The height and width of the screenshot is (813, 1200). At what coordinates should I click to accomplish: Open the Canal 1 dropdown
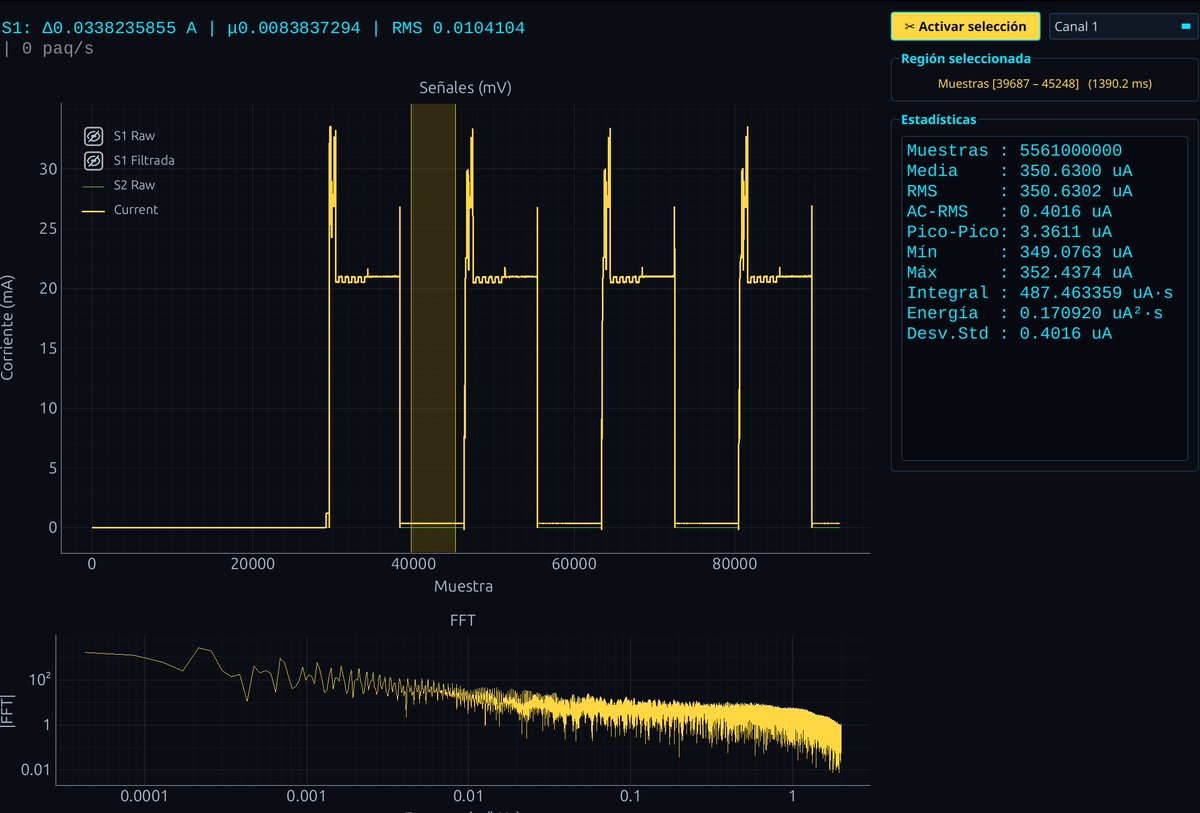(x=1121, y=26)
